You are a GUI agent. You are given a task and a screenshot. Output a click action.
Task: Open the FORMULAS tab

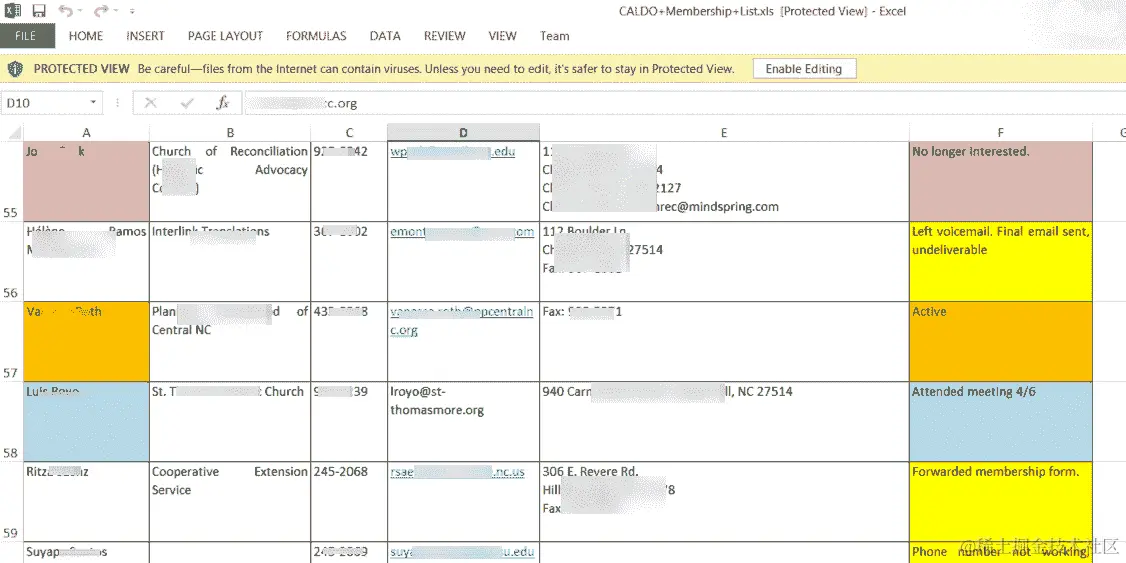(x=316, y=36)
